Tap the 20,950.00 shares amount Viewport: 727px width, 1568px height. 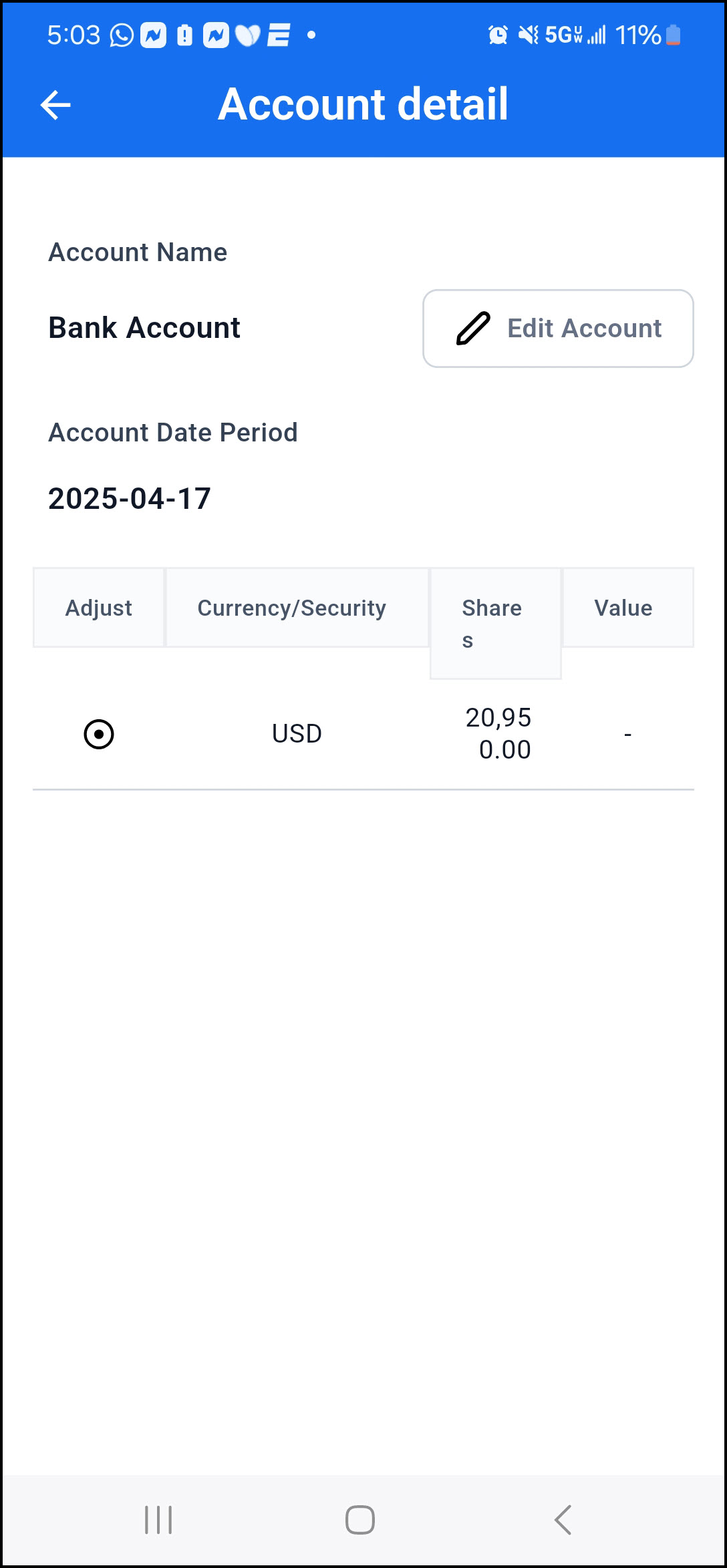pyautogui.click(x=498, y=734)
